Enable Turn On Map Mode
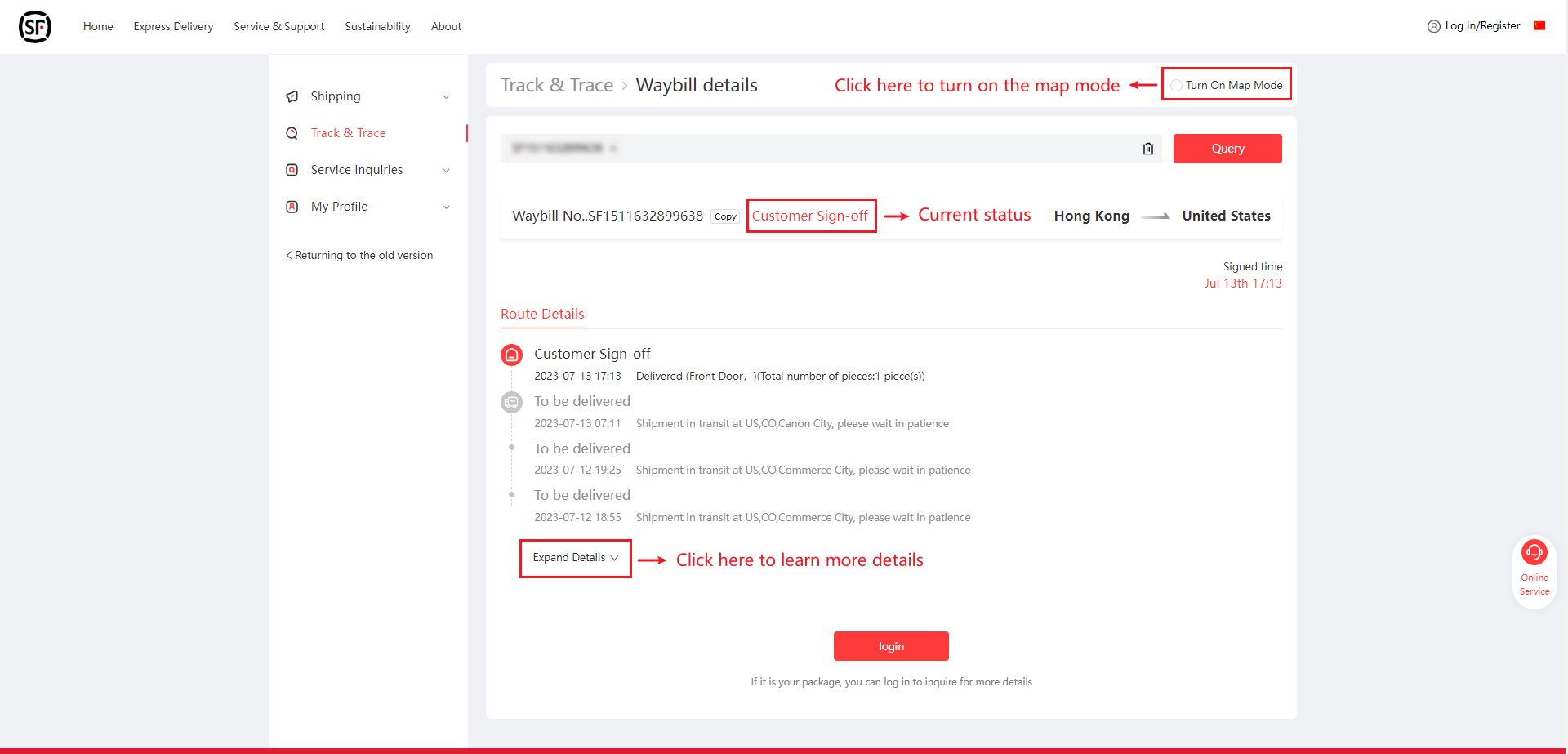 (1176, 85)
